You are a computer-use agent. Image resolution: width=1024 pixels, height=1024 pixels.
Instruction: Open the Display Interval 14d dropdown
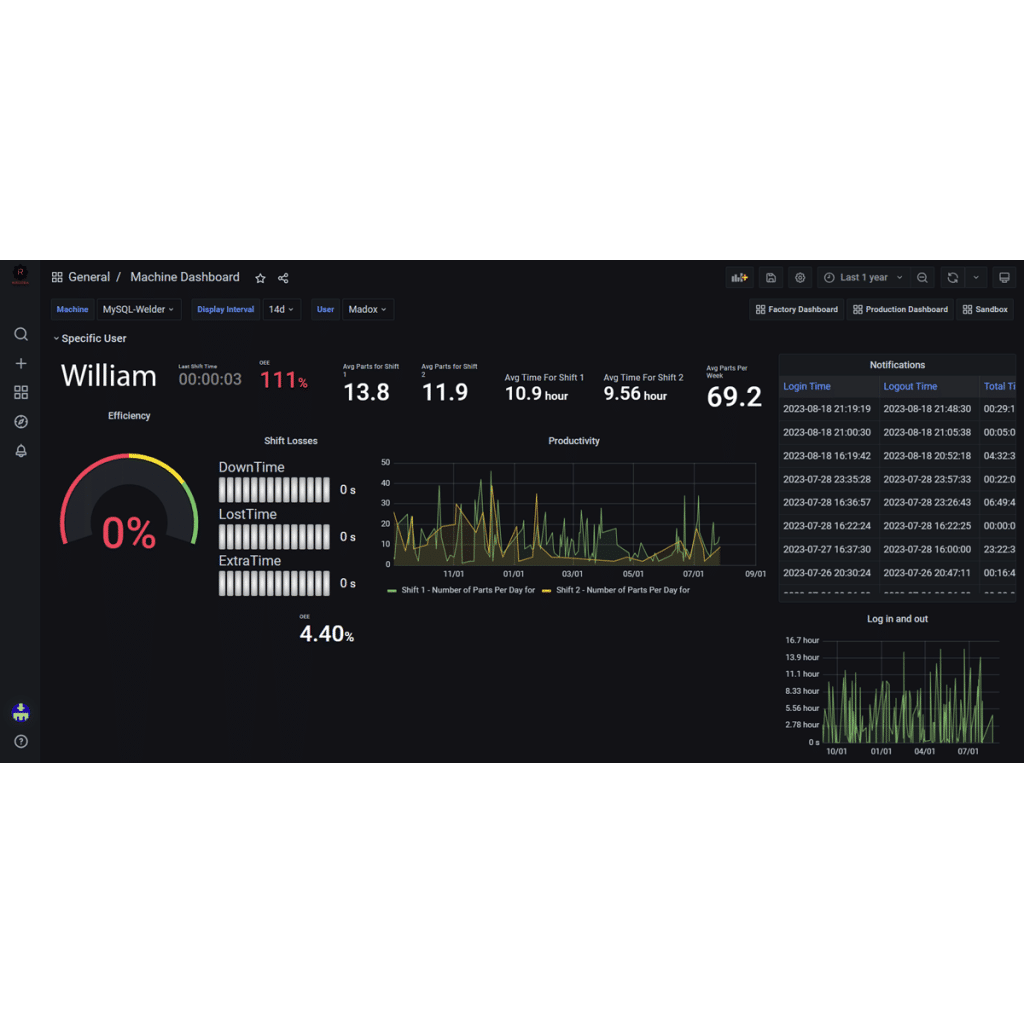pyautogui.click(x=281, y=310)
